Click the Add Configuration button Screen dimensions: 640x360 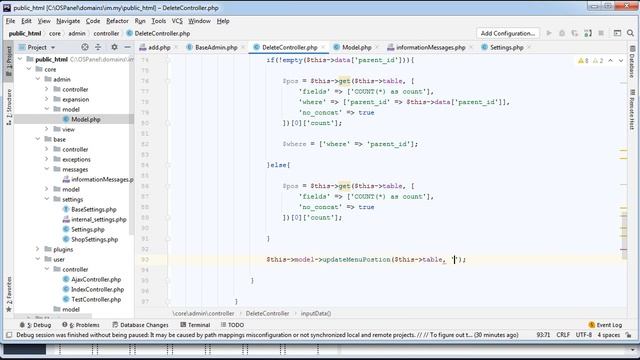tap(507, 33)
